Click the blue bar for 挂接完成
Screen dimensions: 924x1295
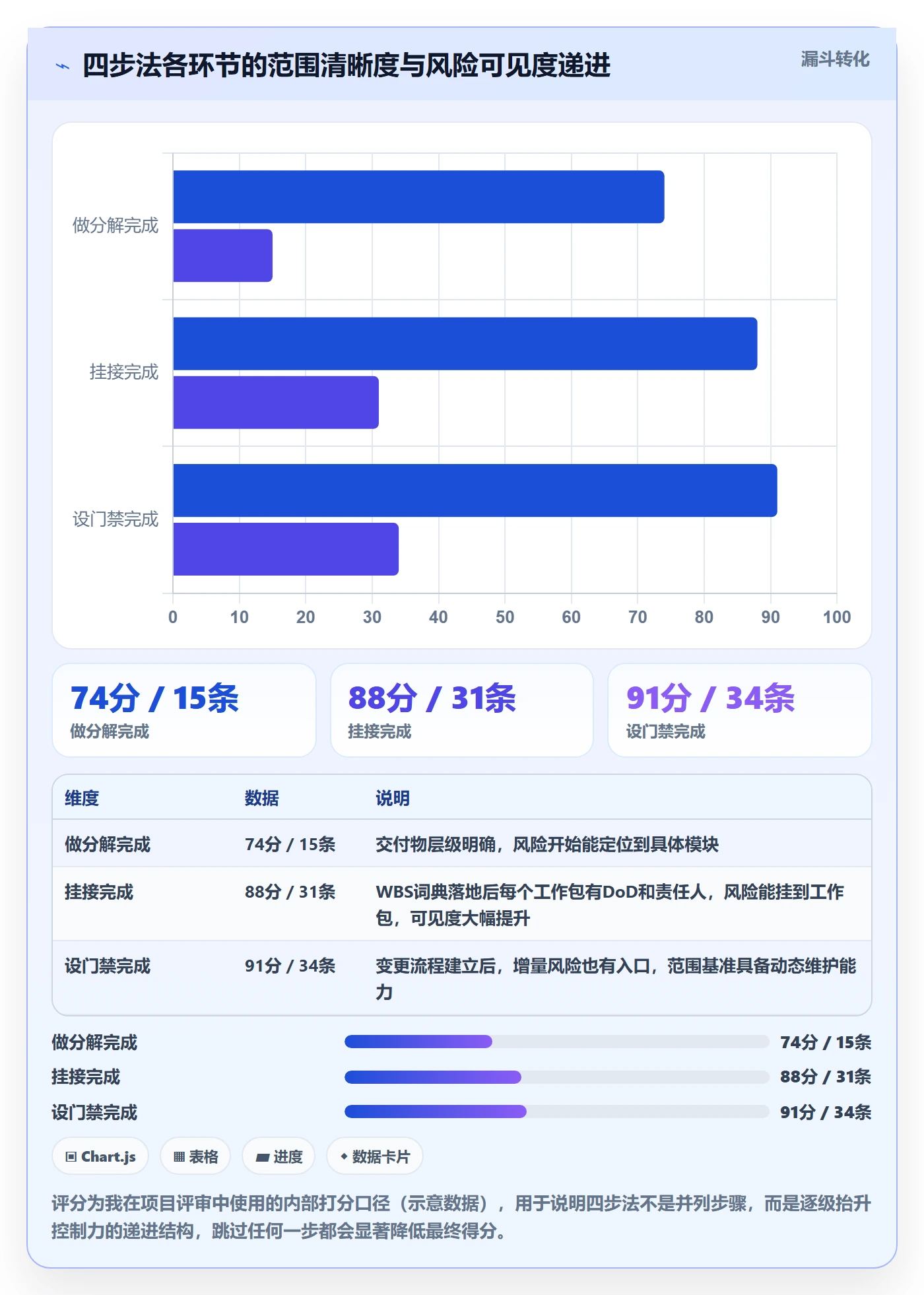point(465,344)
